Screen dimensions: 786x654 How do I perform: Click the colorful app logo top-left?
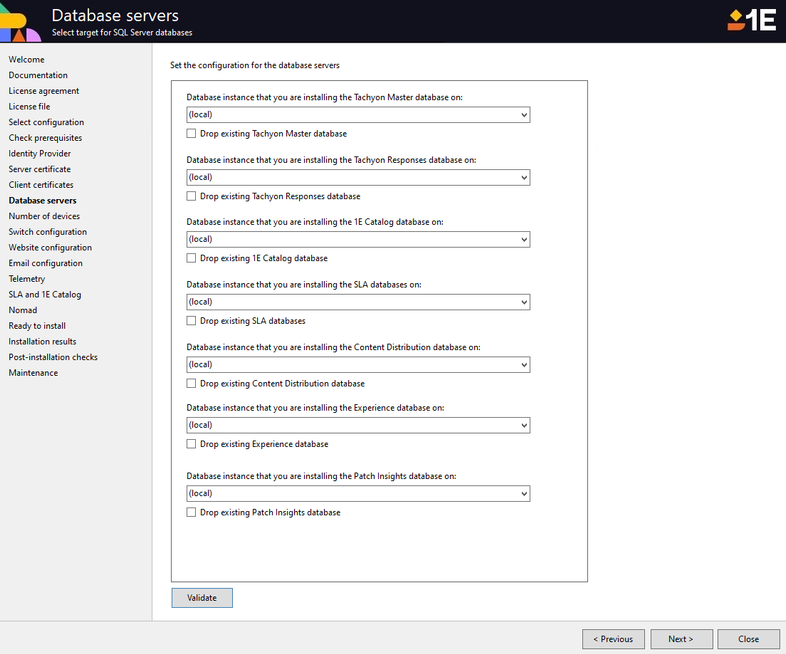click(x=20, y=22)
